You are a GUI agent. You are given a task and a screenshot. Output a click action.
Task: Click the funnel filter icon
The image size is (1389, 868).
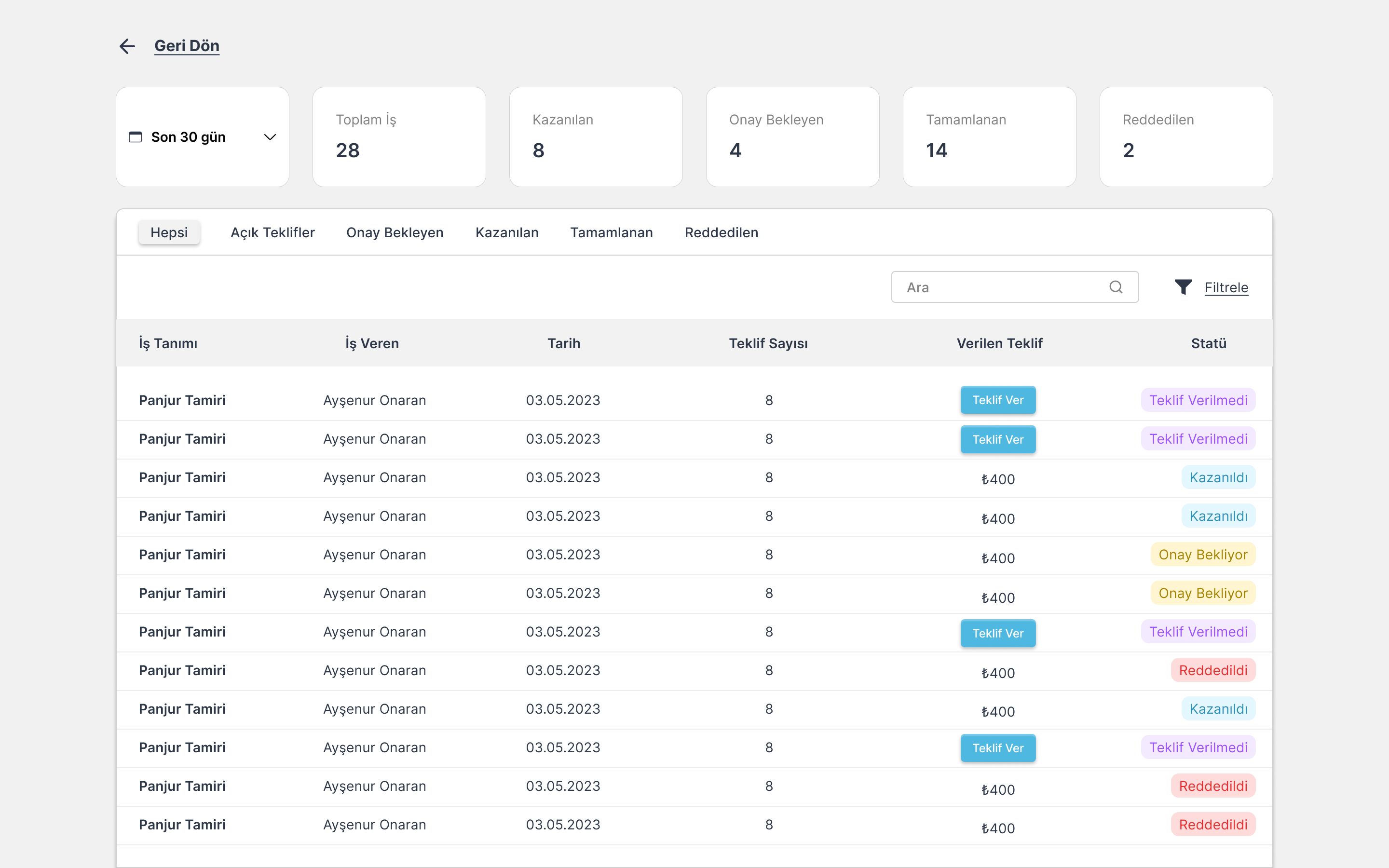point(1183,287)
